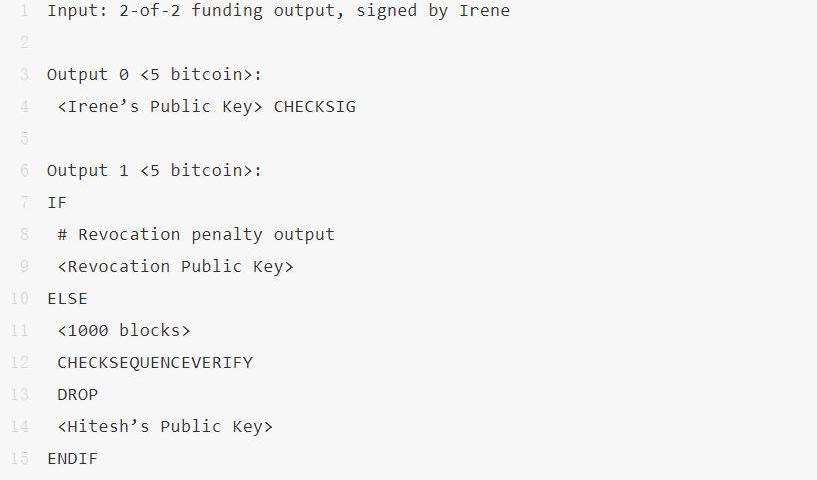Click the IF keyword on line 7

click(57, 202)
